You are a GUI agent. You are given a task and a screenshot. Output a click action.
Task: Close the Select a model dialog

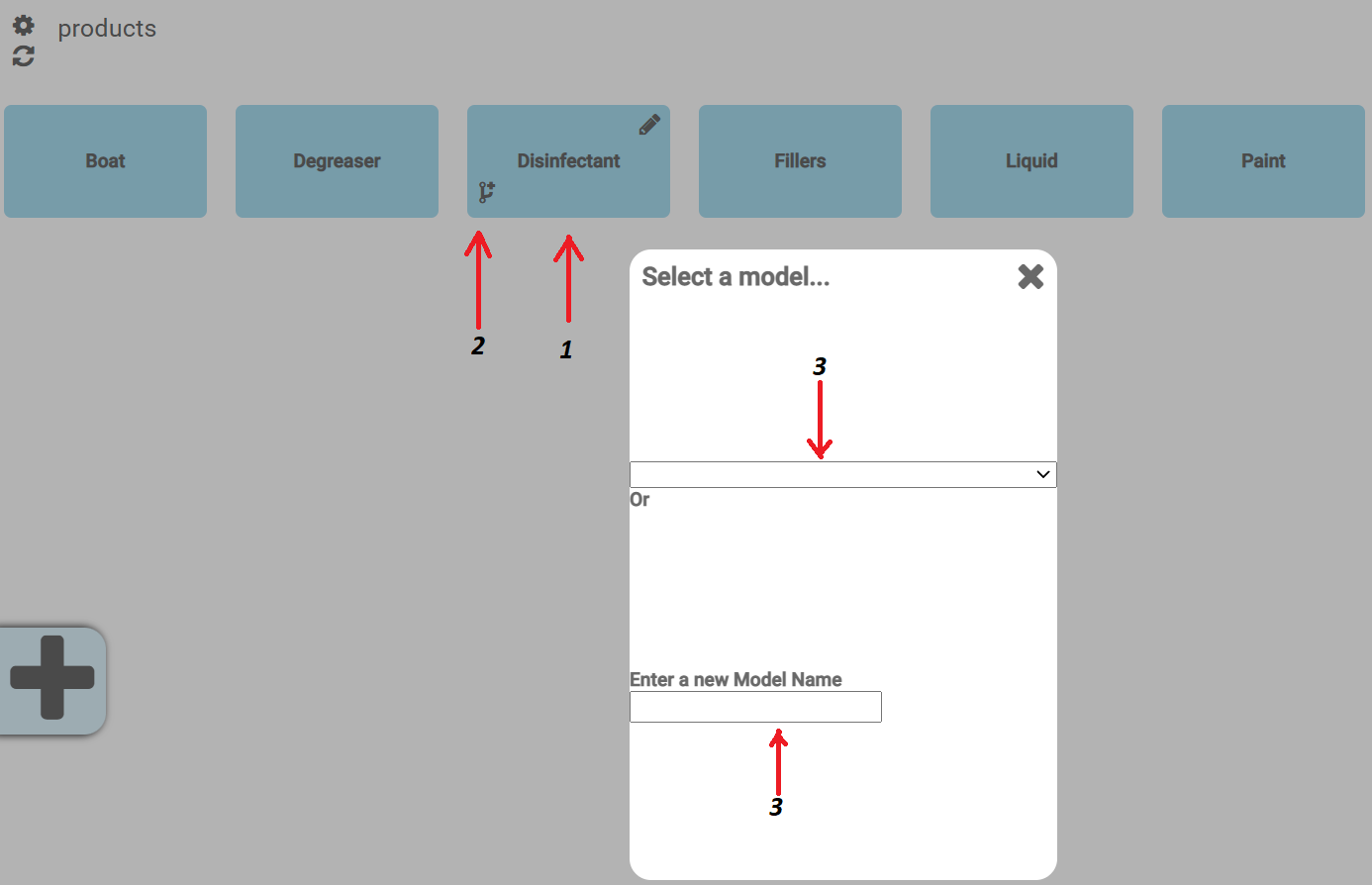click(x=1030, y=276)
